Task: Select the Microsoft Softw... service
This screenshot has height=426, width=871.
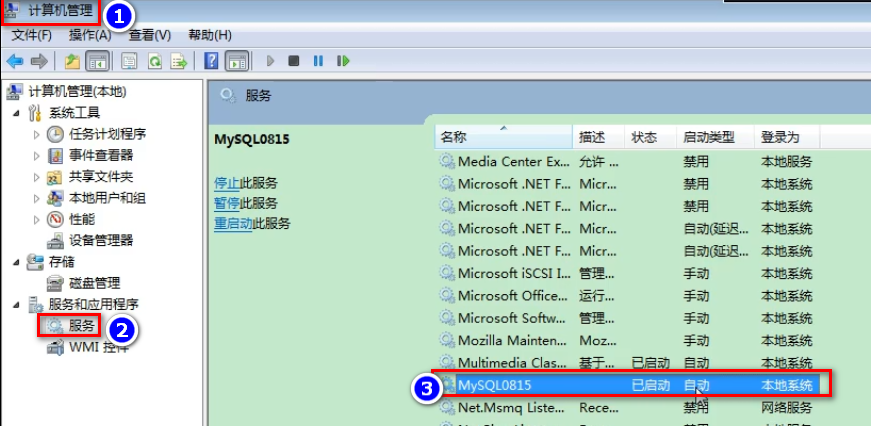Action: click(511, 318)
